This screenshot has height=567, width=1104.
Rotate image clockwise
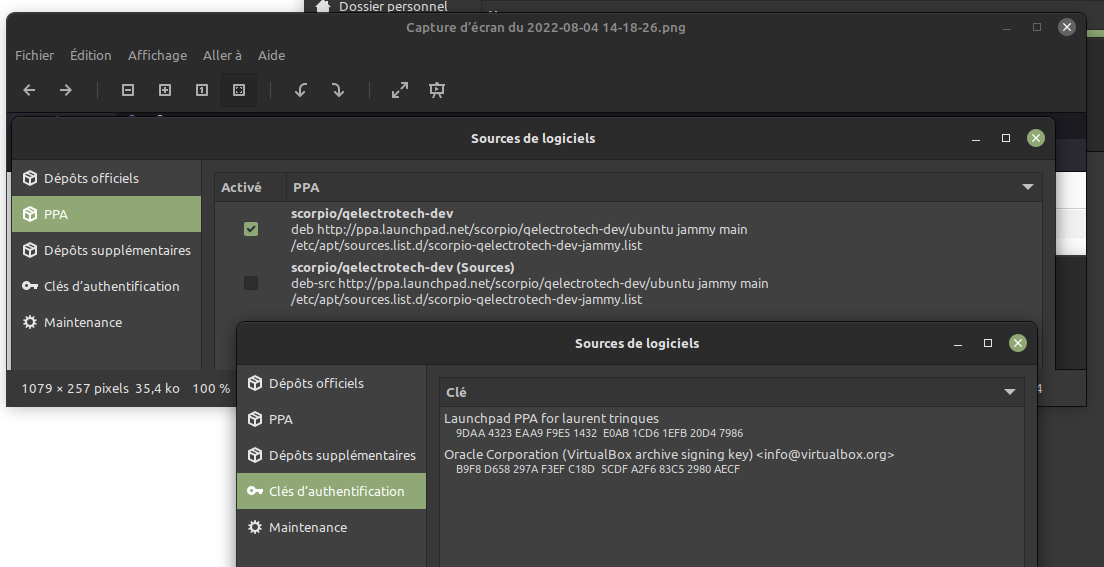click(x=338, y=90)
